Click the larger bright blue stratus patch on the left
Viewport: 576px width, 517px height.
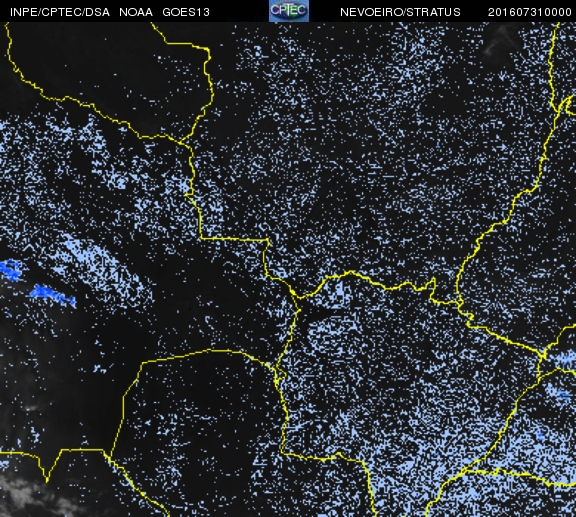(52, 296)
